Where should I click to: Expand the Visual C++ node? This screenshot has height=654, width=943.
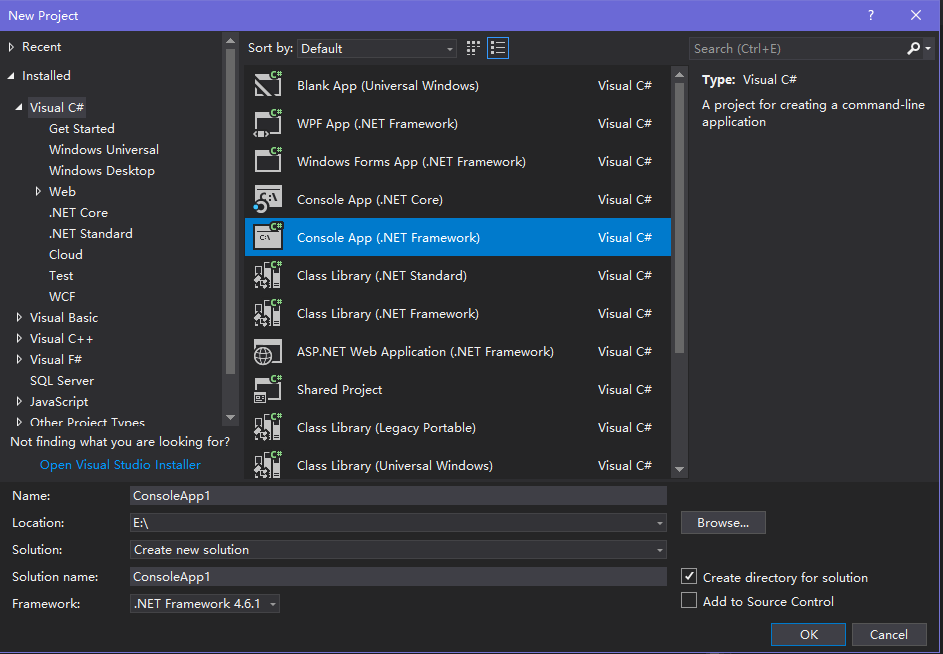19,339
